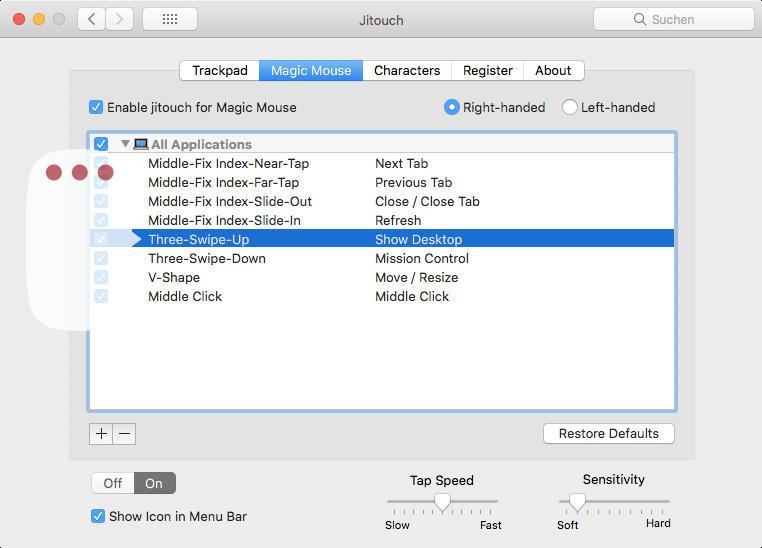762x548 pixels.
Task: Select the Three-Swipe-Down gesture row
Action: point(382,258)
